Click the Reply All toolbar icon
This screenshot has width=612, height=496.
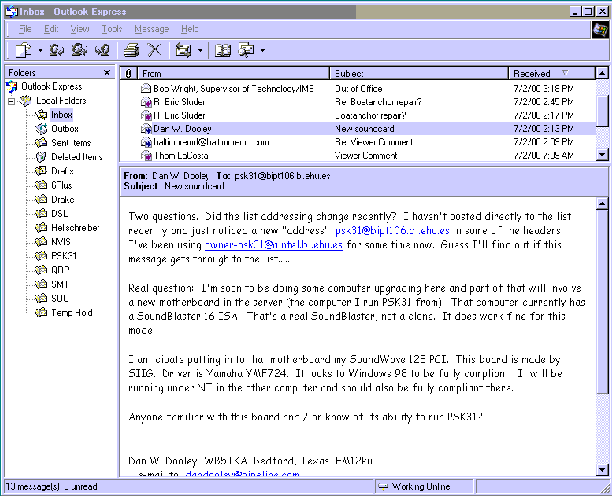click(79, 50)
